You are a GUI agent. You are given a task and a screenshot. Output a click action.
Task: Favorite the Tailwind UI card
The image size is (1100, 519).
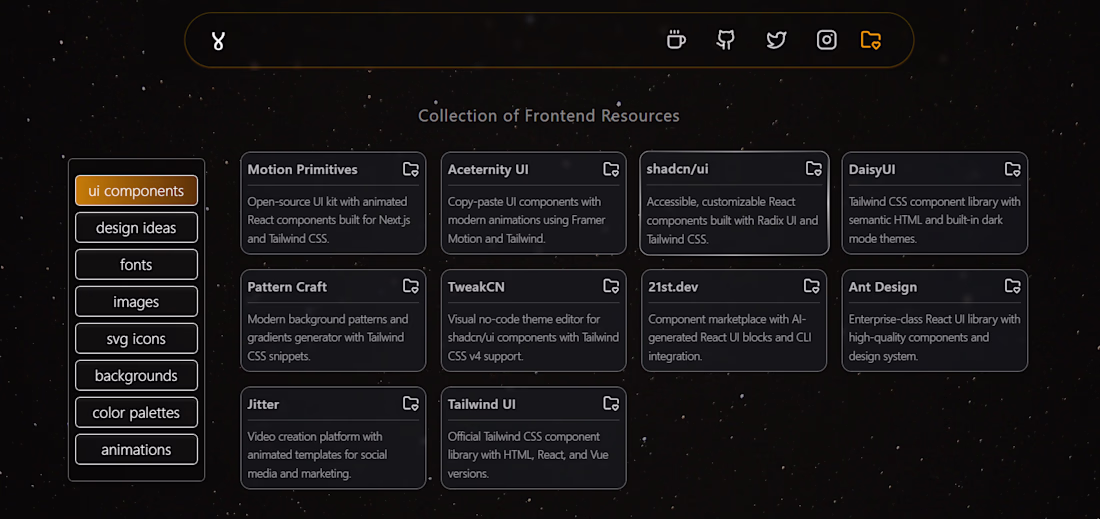[611, 404]
